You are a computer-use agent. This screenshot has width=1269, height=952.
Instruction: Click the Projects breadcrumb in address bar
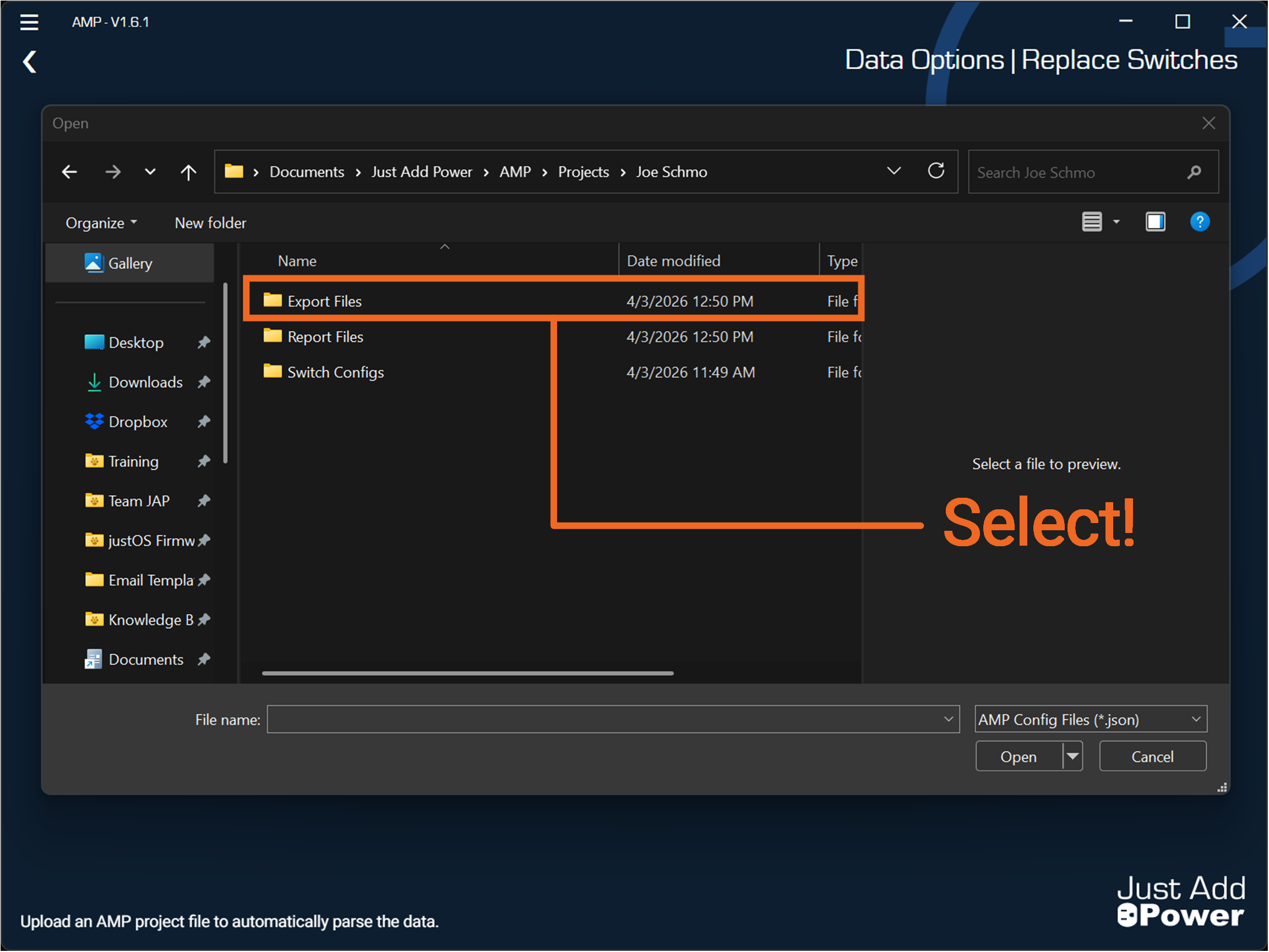[583, 172]
